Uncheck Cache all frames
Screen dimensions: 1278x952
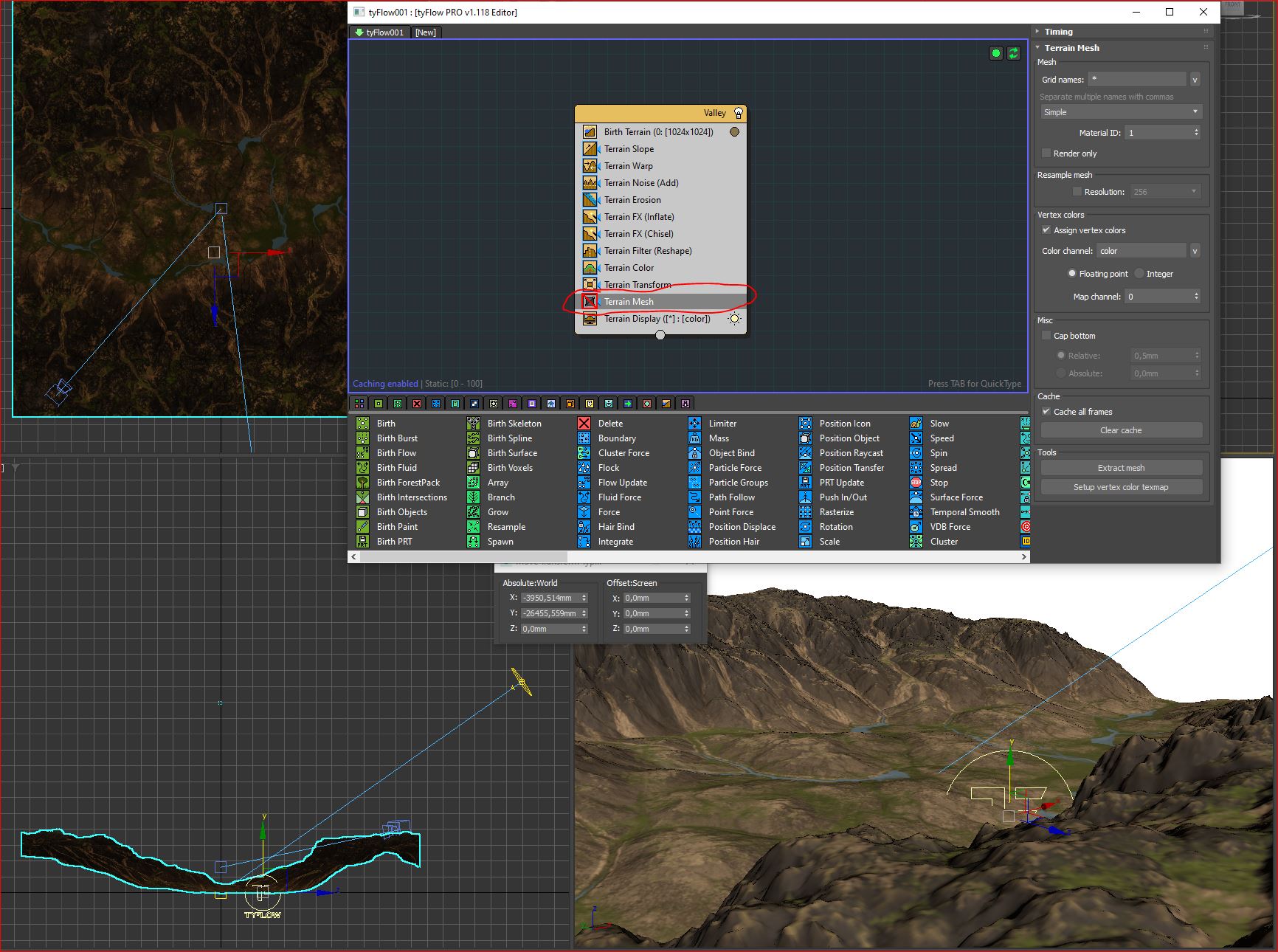[1046, 411]
